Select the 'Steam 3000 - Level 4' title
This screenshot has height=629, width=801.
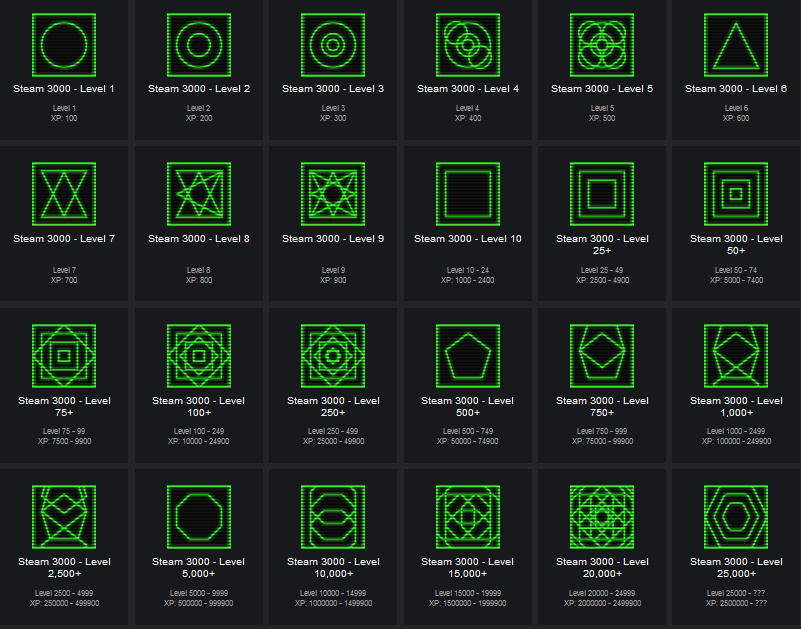point(468,89)
